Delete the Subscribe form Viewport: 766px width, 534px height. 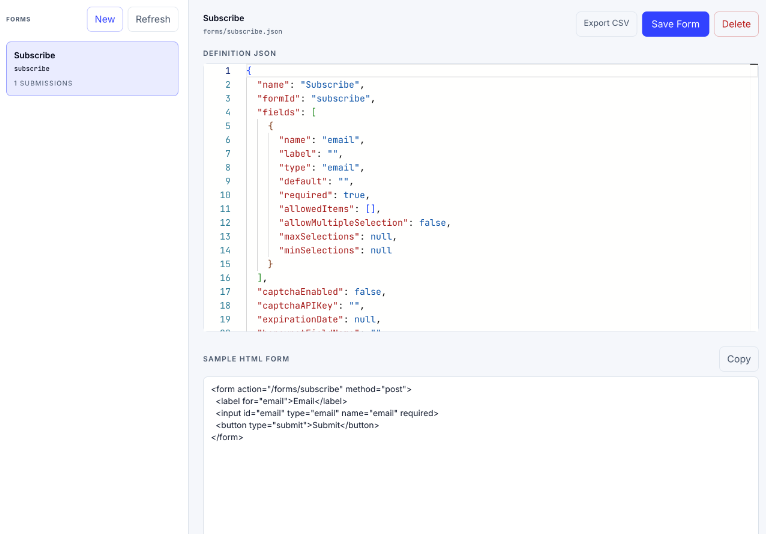pos(736,24)
